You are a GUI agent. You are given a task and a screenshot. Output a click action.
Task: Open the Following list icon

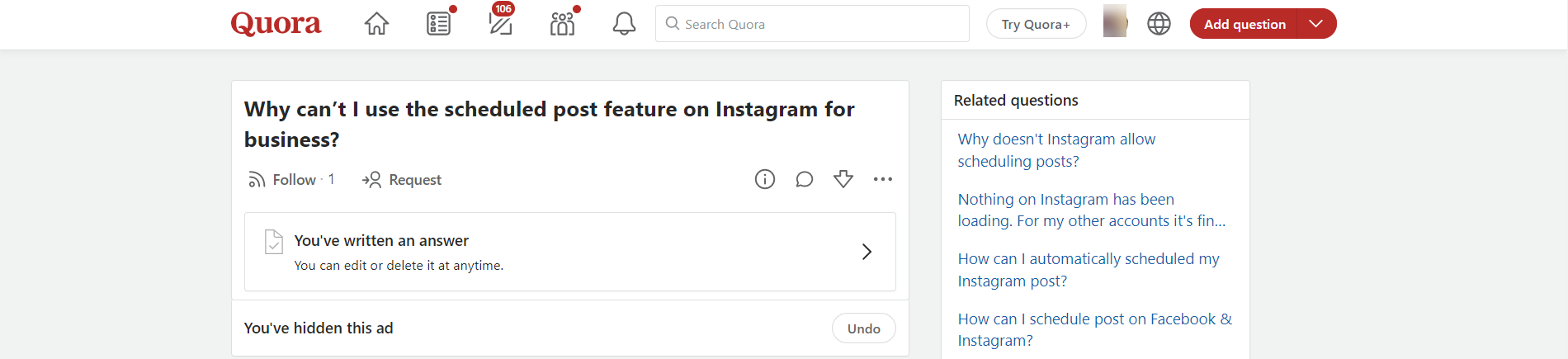pyautogui.click(x=439, y=24)
